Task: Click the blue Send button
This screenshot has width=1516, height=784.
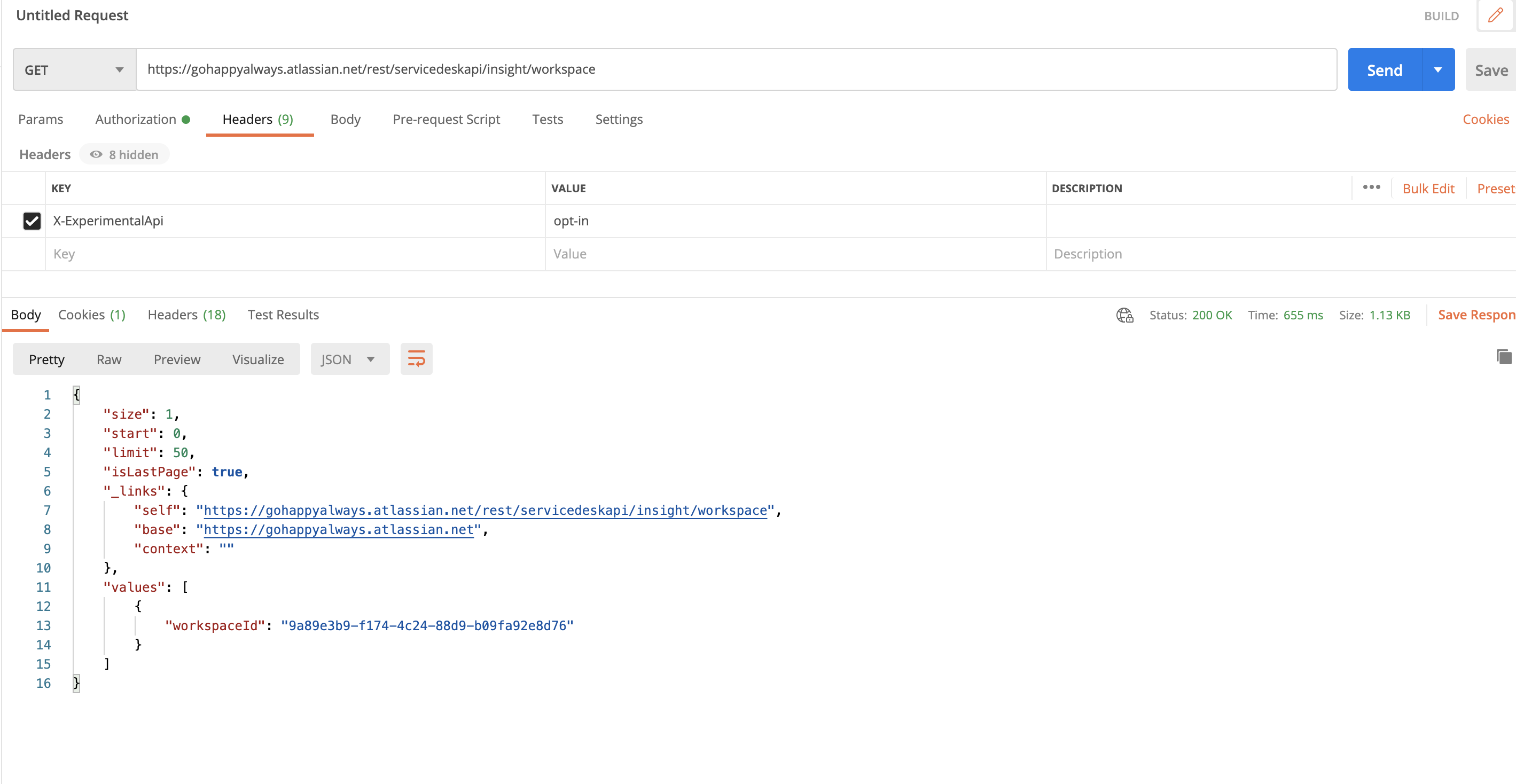Action: point(1384,69)
